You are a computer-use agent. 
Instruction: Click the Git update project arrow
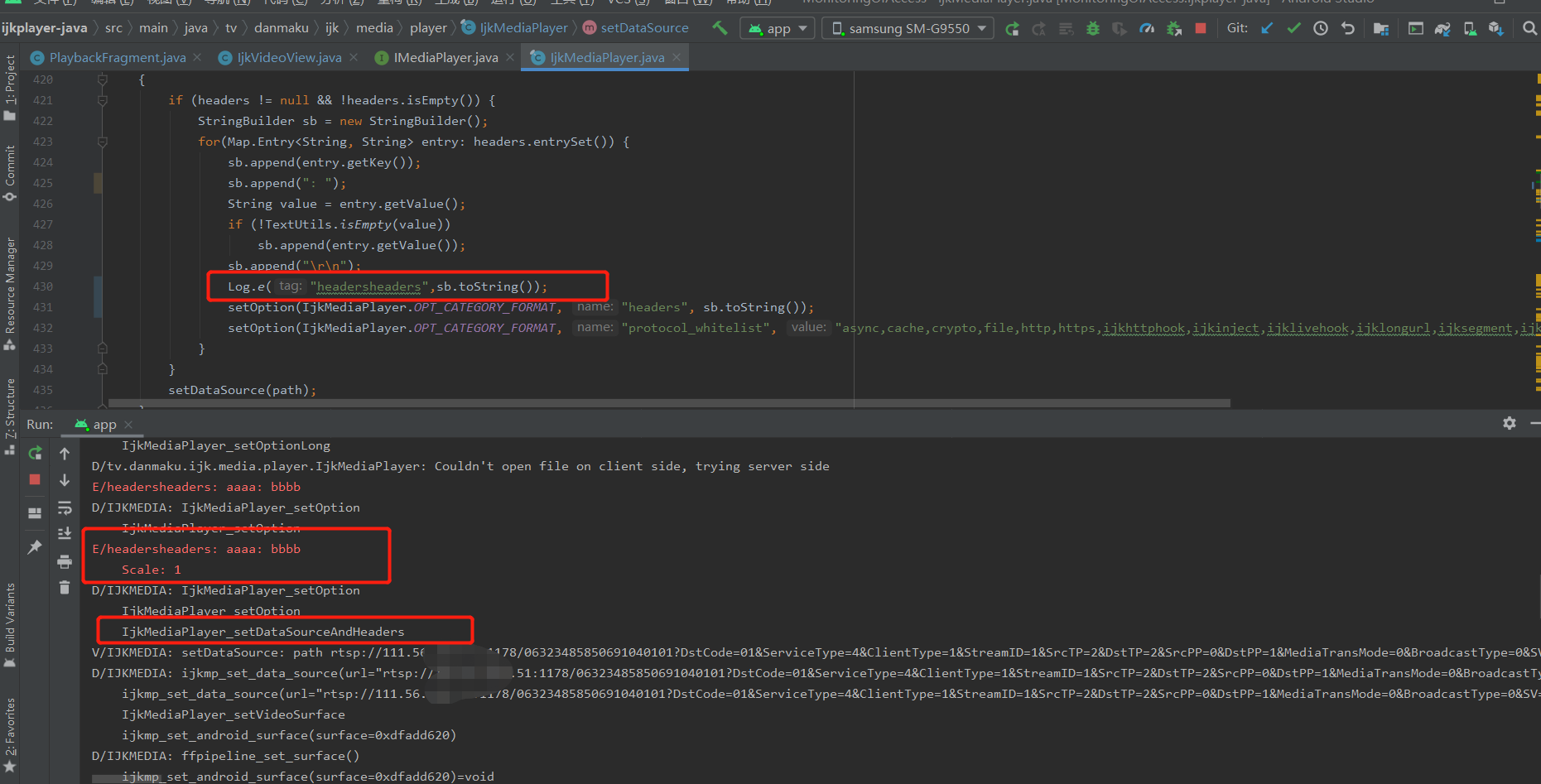[1267, 28]
